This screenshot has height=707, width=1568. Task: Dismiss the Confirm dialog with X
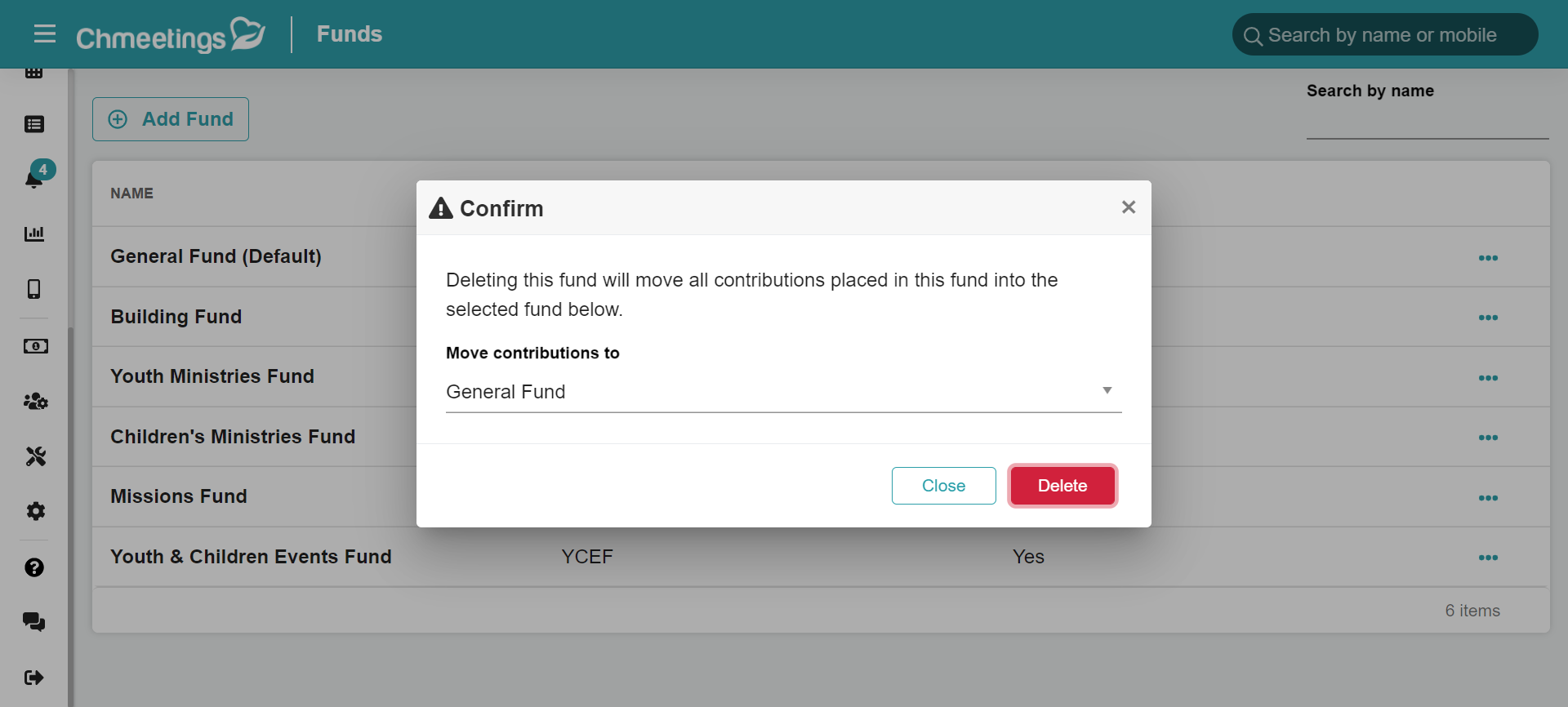tap(1129, 207)
